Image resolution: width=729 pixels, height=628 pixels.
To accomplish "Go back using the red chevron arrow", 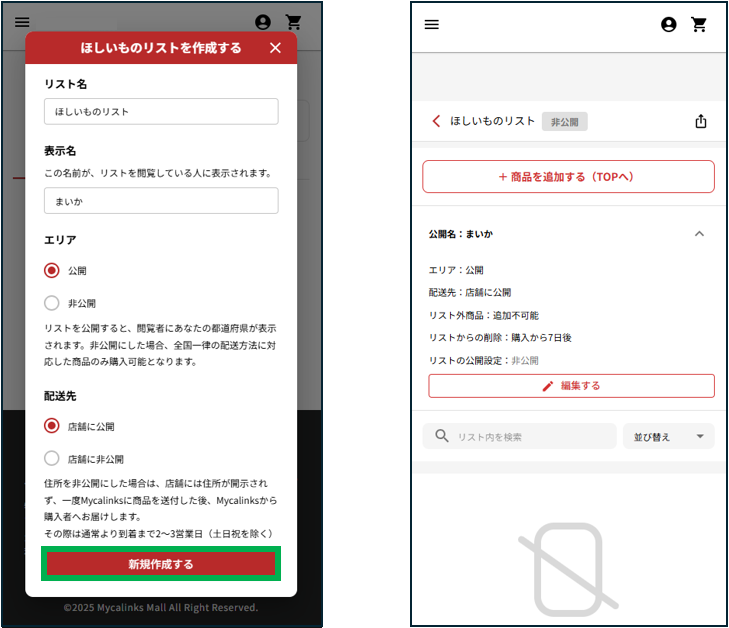I will 436,121.
